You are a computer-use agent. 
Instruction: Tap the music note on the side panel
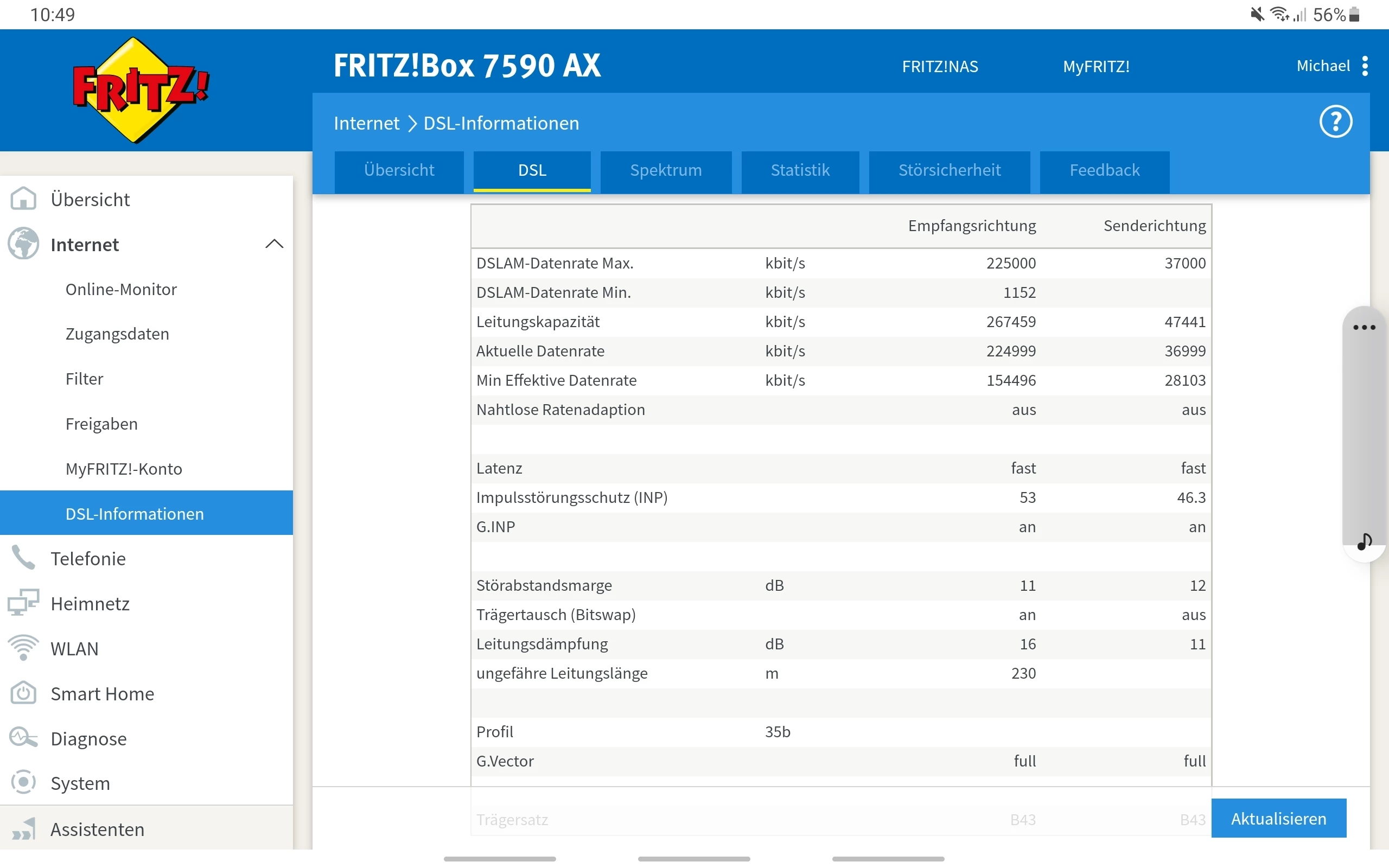(x=1365, y=541)
